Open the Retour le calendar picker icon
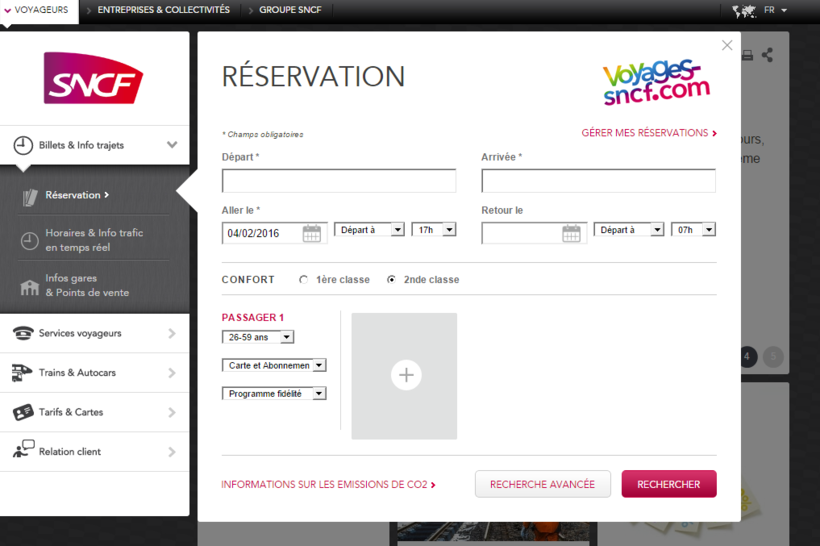Viewport: 820px width, 546px height. click(571, 234)
